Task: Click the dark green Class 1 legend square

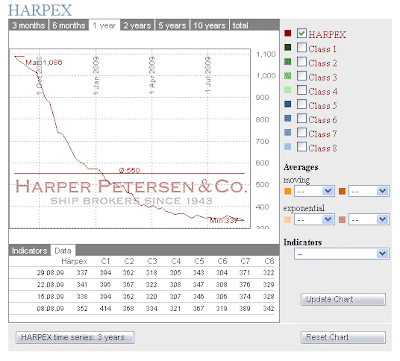Action: click(288, 48)
